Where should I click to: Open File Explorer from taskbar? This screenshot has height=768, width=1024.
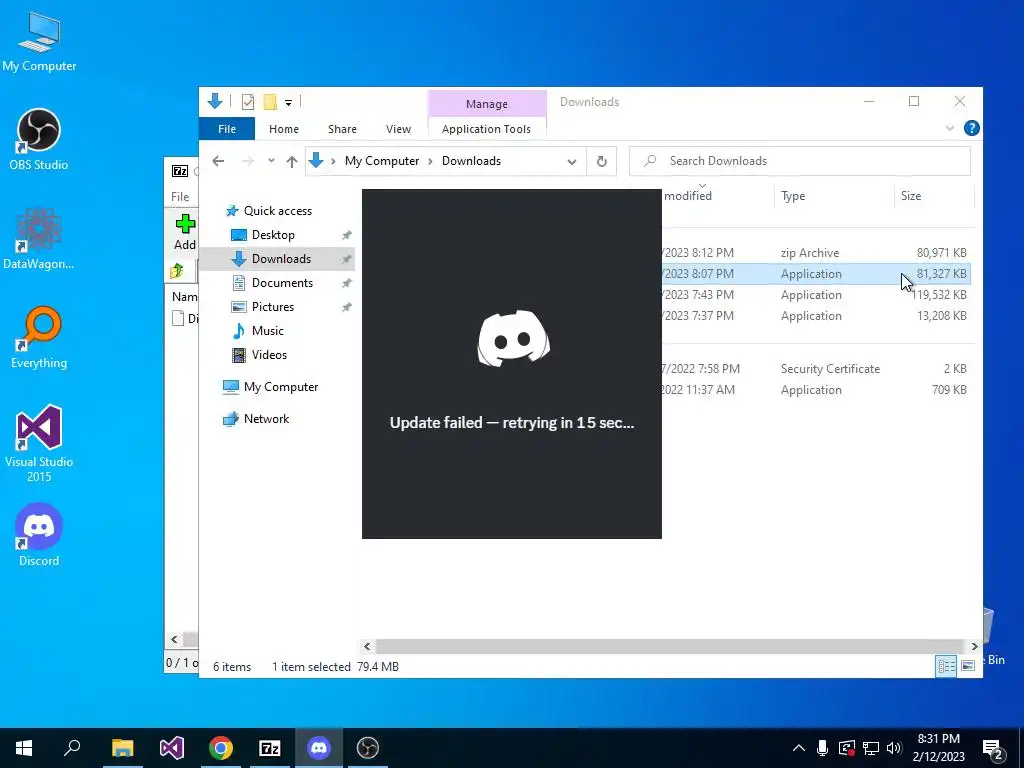(x=122, y=748)
